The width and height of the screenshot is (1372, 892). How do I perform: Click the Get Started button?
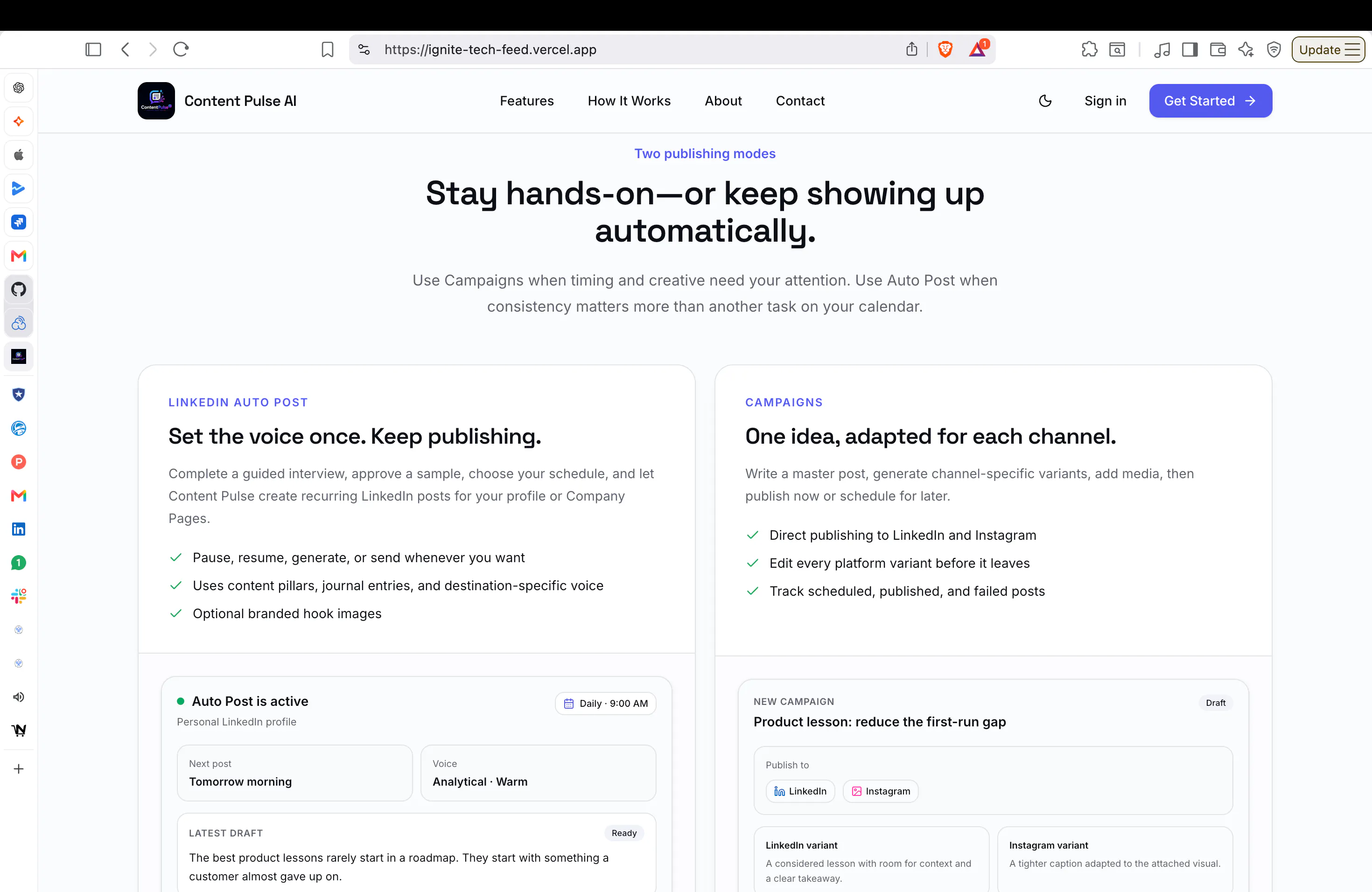click(1210, 101)
